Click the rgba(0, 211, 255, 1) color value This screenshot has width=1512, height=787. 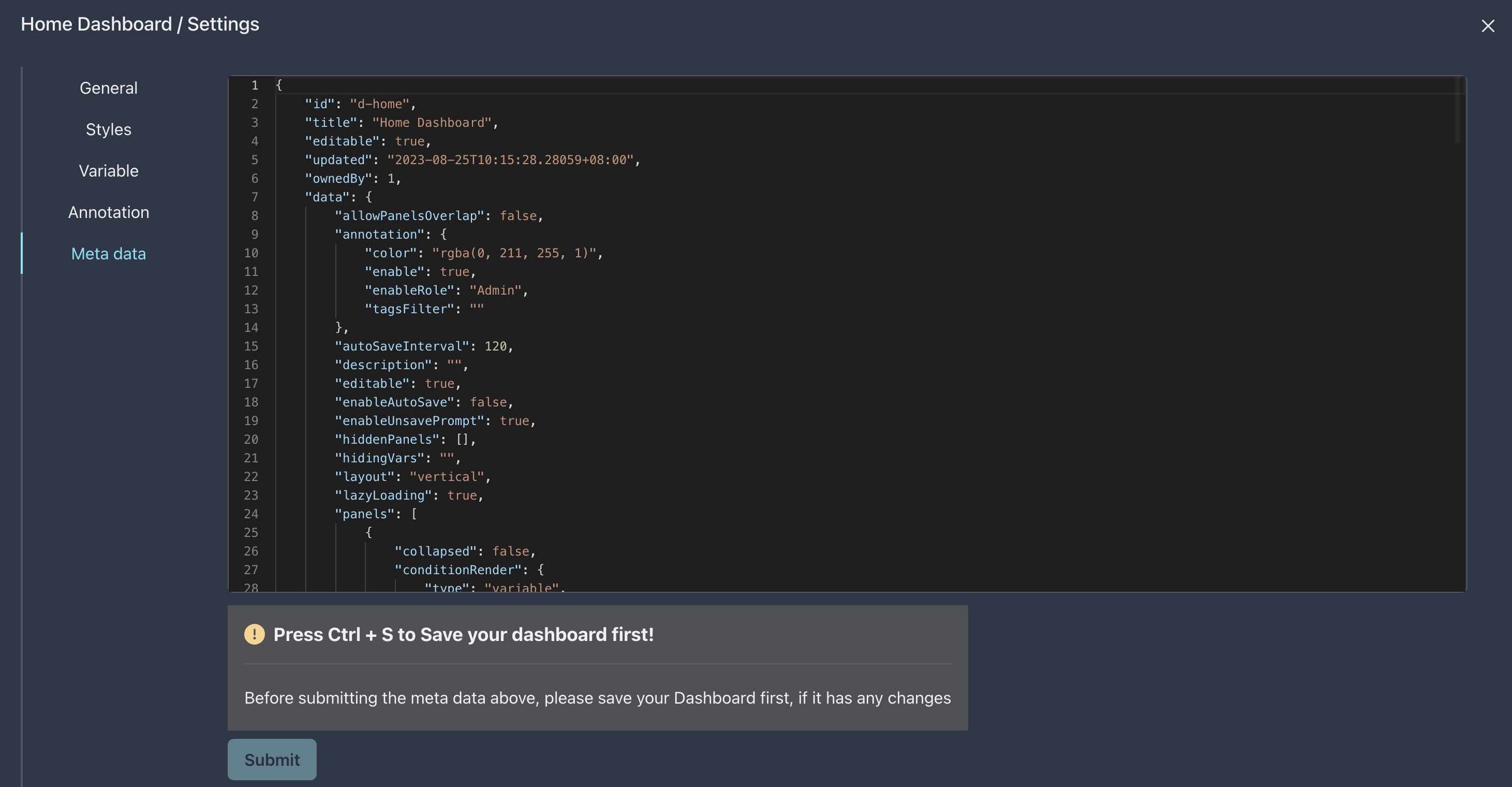tap(514, 253)
